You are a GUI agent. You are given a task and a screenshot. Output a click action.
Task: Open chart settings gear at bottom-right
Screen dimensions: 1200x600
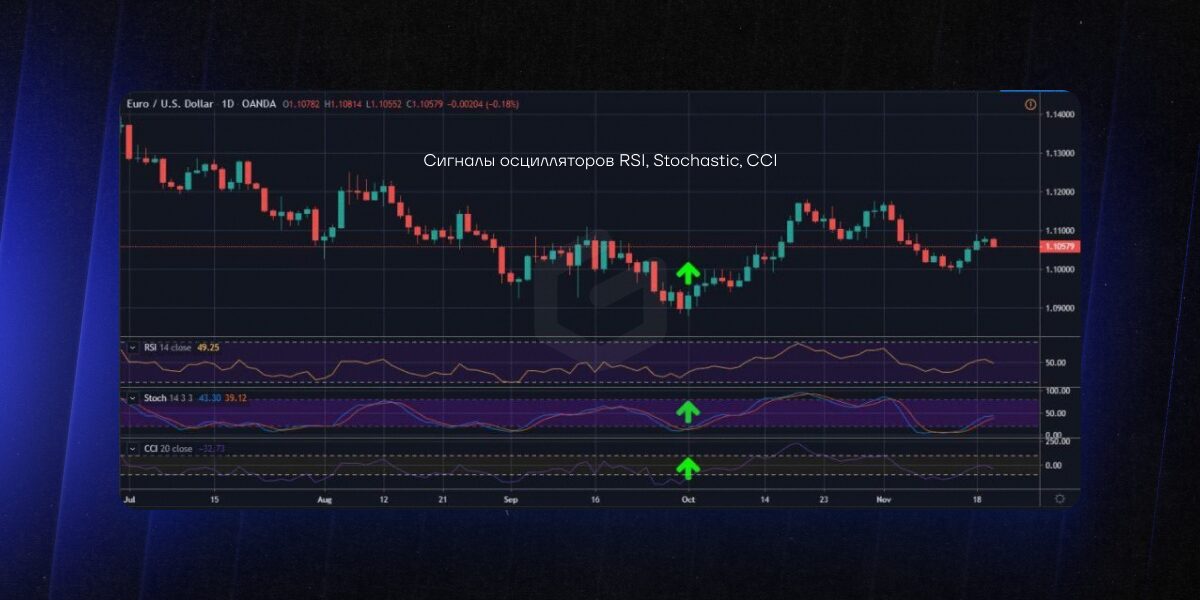[1059, 497]
